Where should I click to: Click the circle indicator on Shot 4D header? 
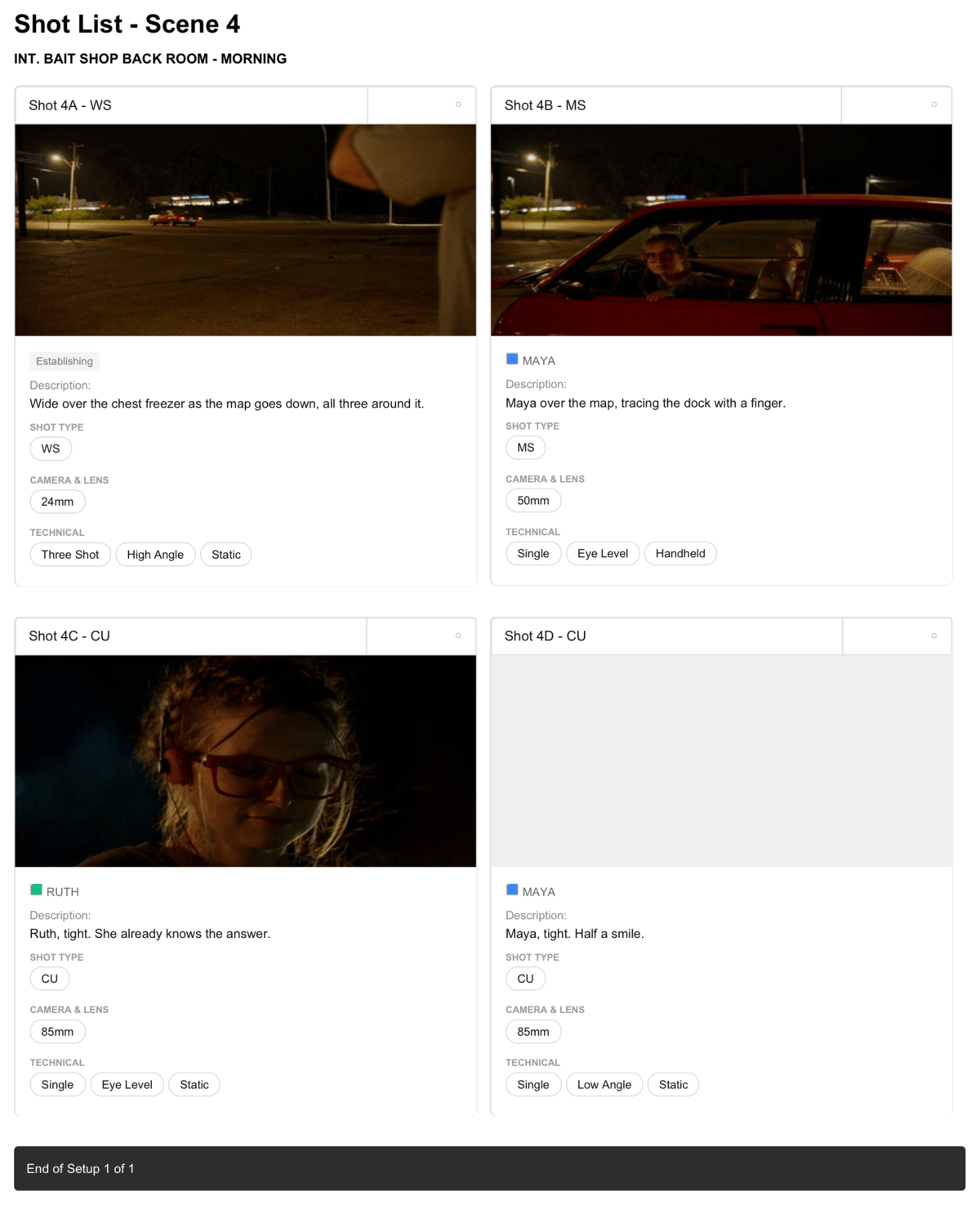(934, 636)
